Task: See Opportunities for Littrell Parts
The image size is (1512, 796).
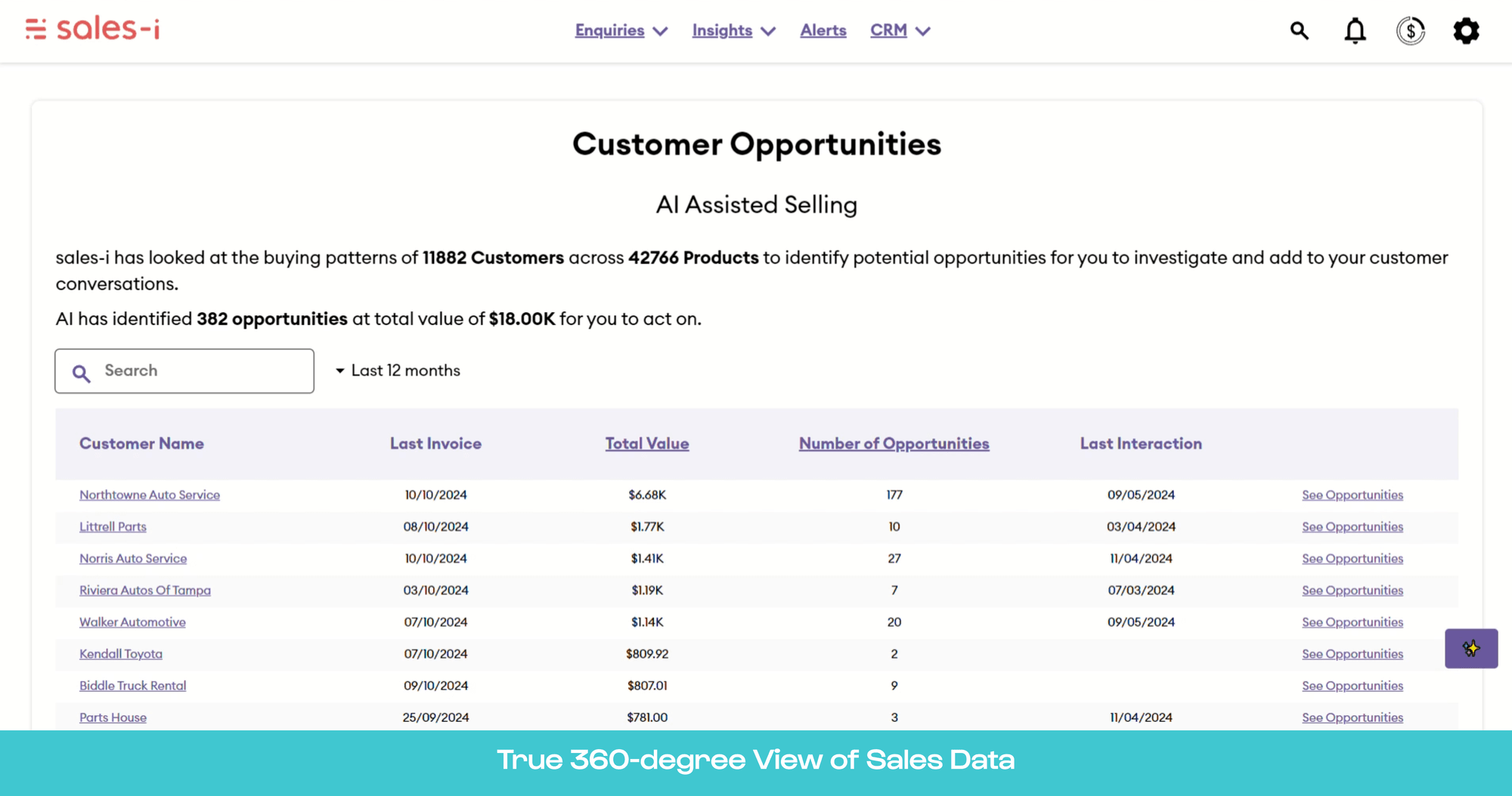Action: pyautogui.click(x=1352, y=526)
